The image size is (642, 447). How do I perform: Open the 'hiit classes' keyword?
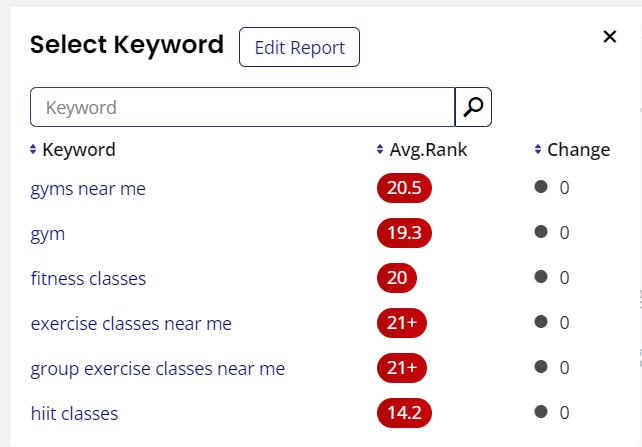(74, 413)
